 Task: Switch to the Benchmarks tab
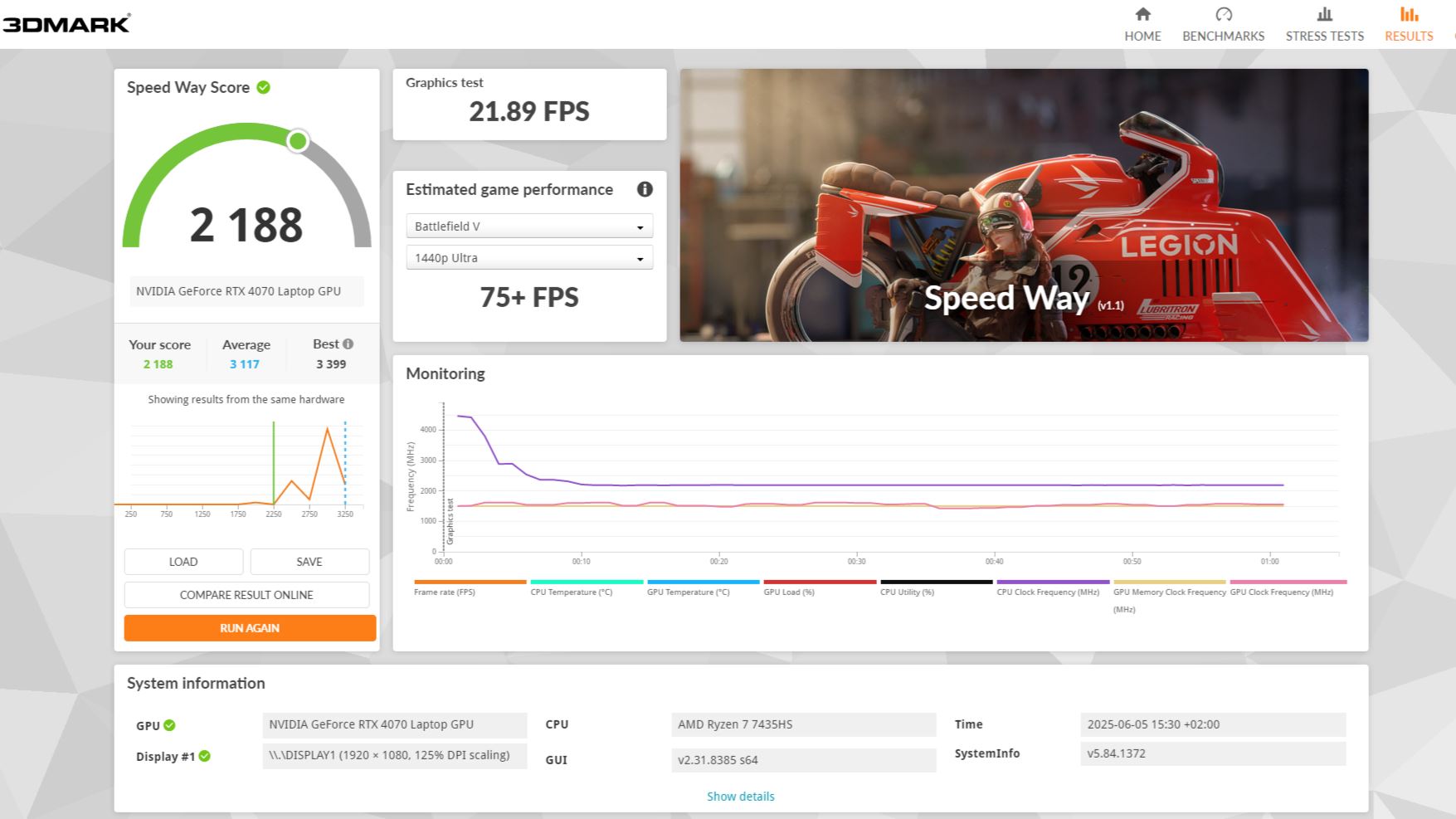pos(1223,24)
